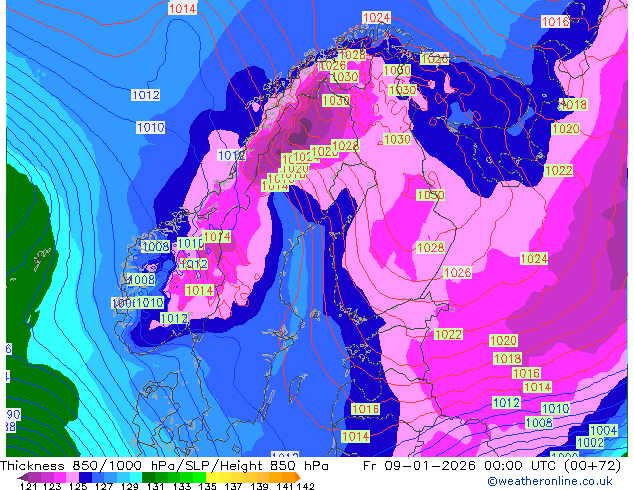The height and width of the screenshot is (490, 634).
Task: Click the legend value 135
Action: (x=207, y=486)
